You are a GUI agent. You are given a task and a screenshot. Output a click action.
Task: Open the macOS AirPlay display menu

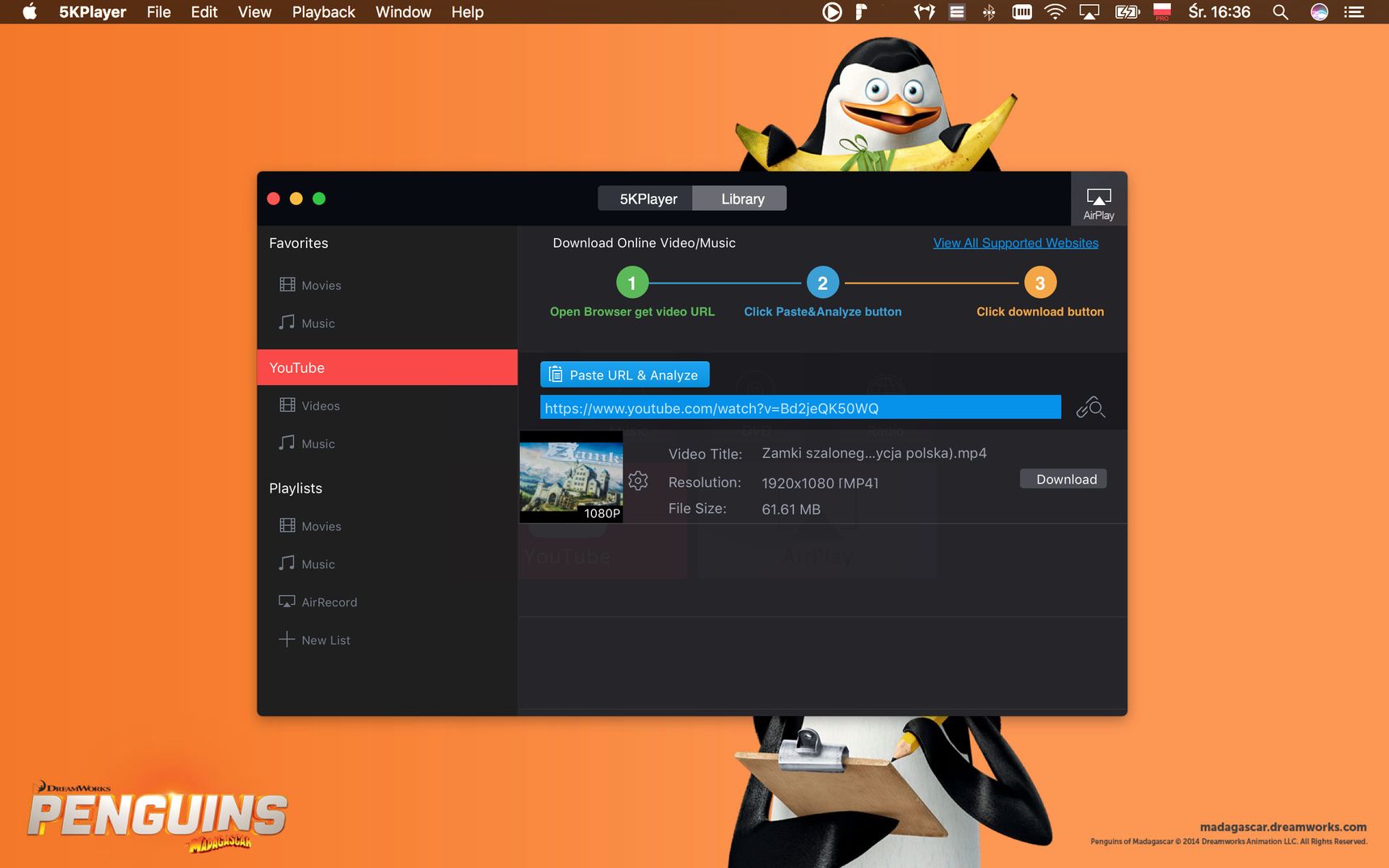pos(1089,12)
